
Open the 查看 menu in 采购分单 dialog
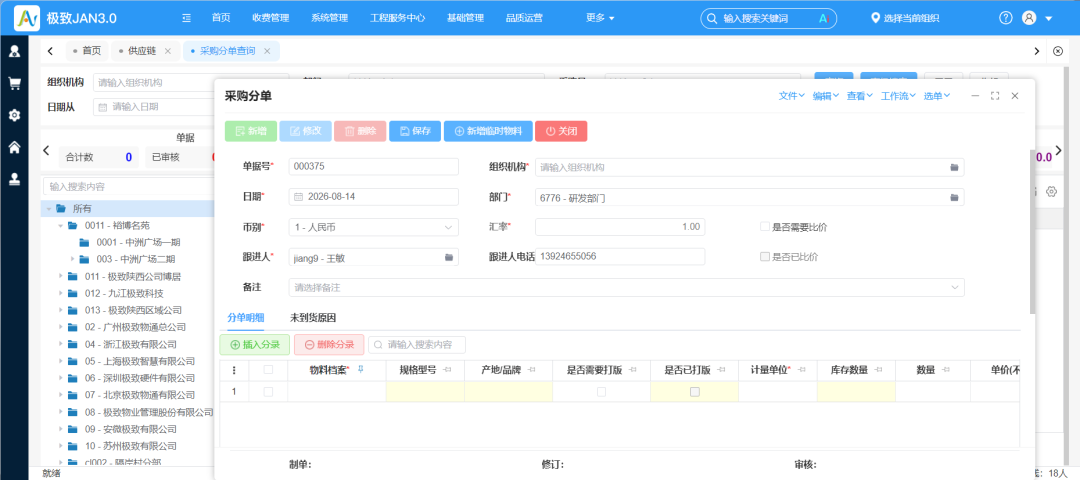point(860,96)
